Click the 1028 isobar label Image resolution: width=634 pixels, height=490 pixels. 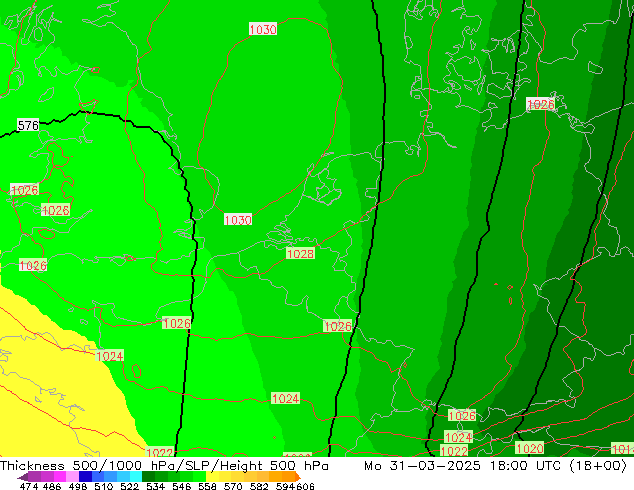pos(300,253)
